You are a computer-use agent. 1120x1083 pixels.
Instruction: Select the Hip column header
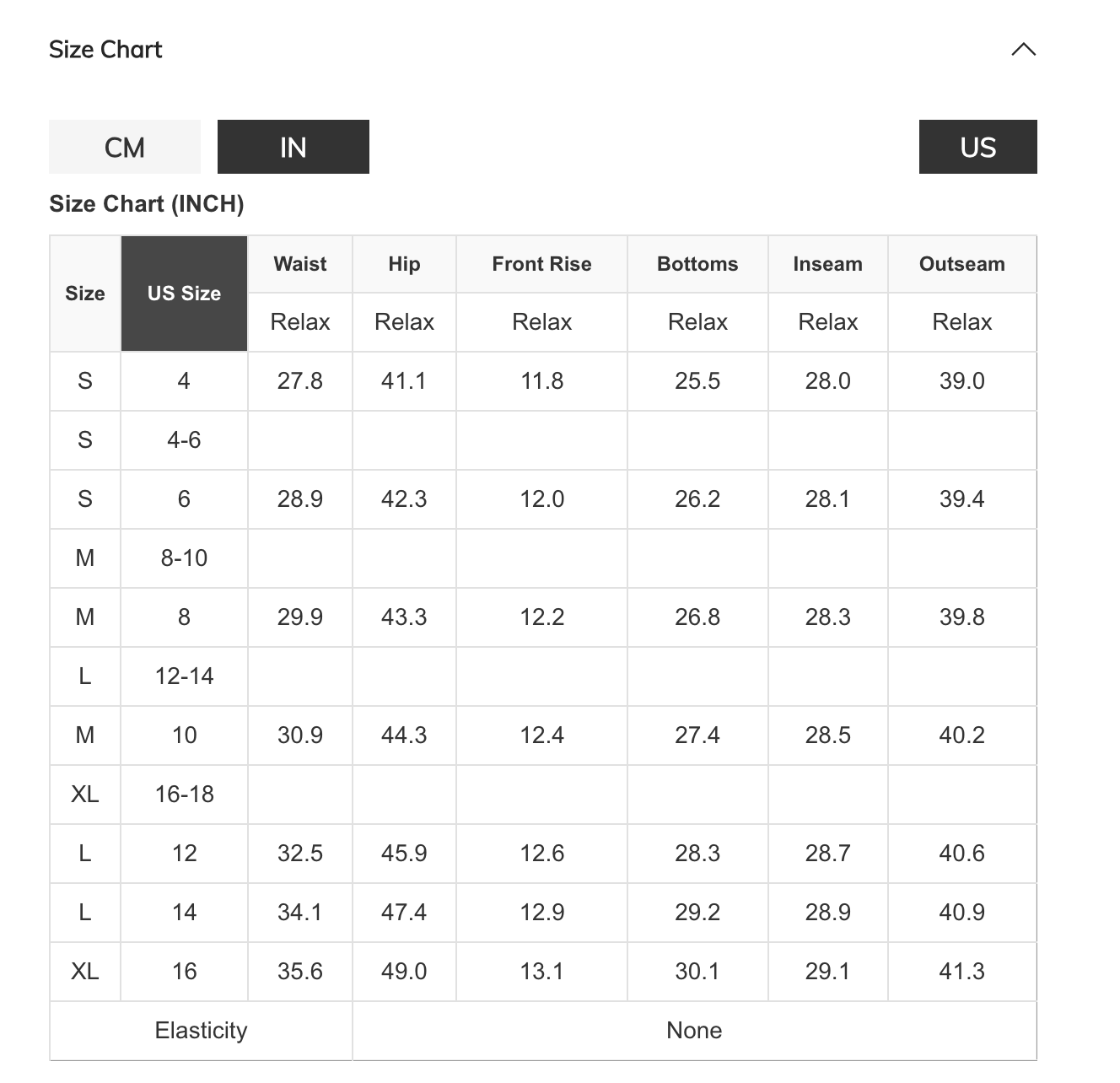tap(404, 264)
